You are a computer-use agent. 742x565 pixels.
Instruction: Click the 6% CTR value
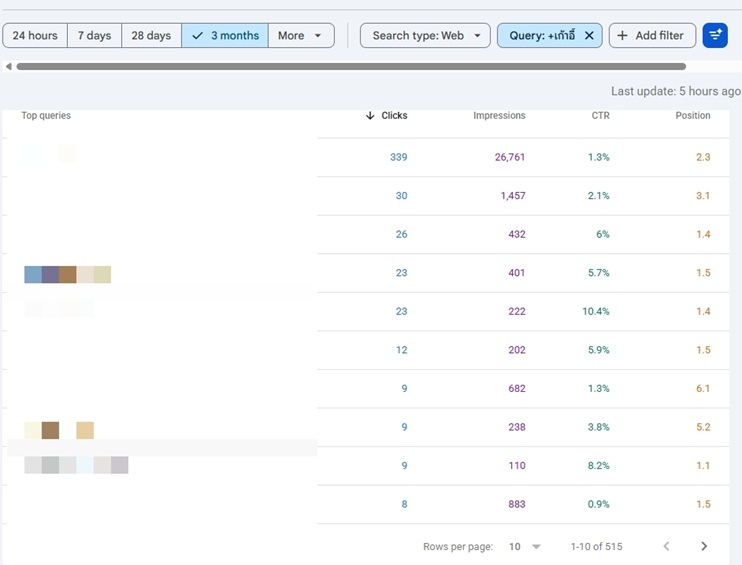click(x=603, y=234)
